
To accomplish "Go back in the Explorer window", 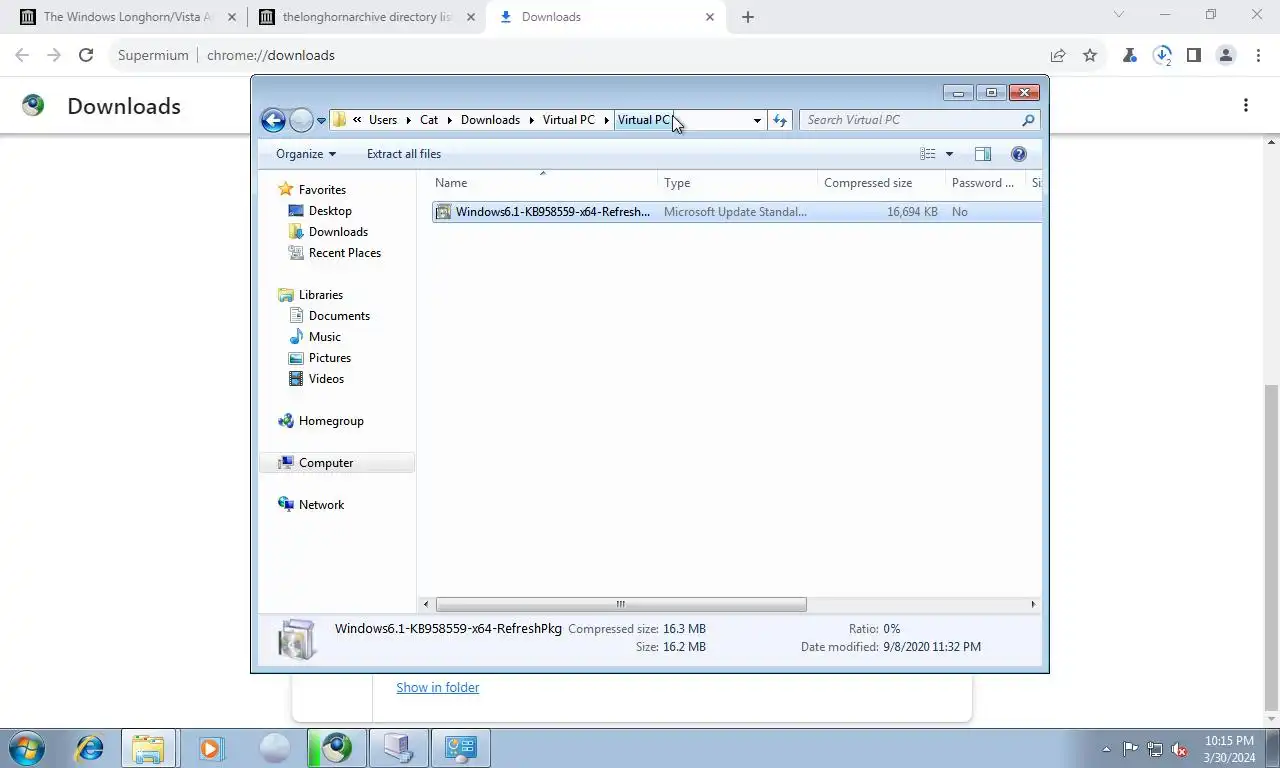I will click(x=273, y=120).
